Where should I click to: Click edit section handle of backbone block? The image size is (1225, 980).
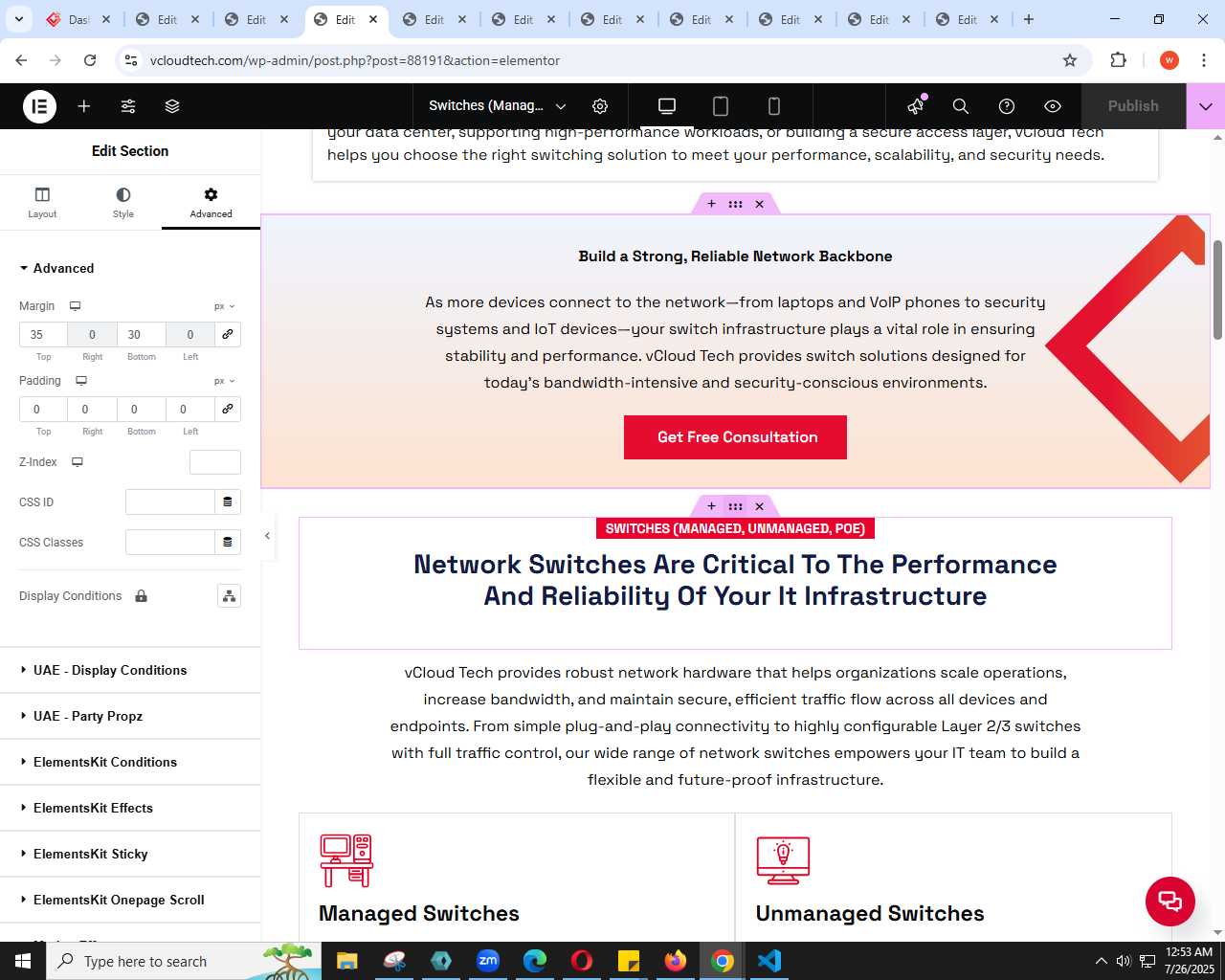735,204
